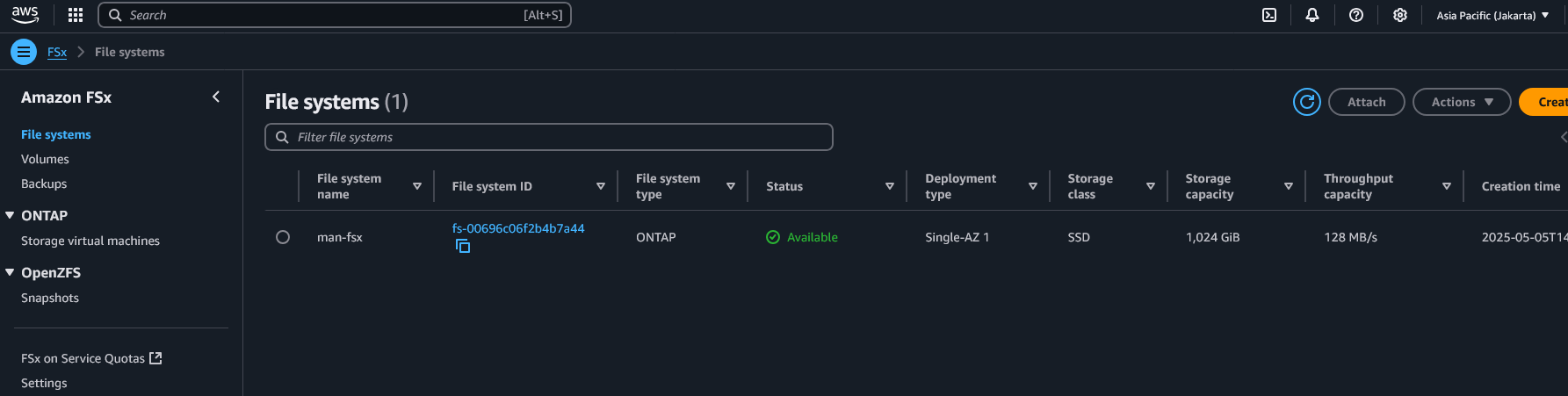Sort by File system name column arrow
The image size is (1568, 396).
coord(417,186)
